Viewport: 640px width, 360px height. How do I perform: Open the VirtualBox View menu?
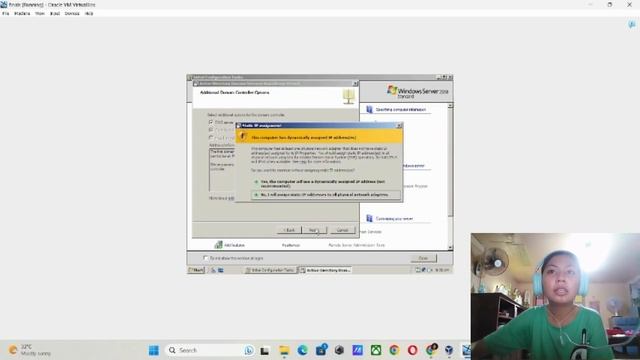click(40, 13)
